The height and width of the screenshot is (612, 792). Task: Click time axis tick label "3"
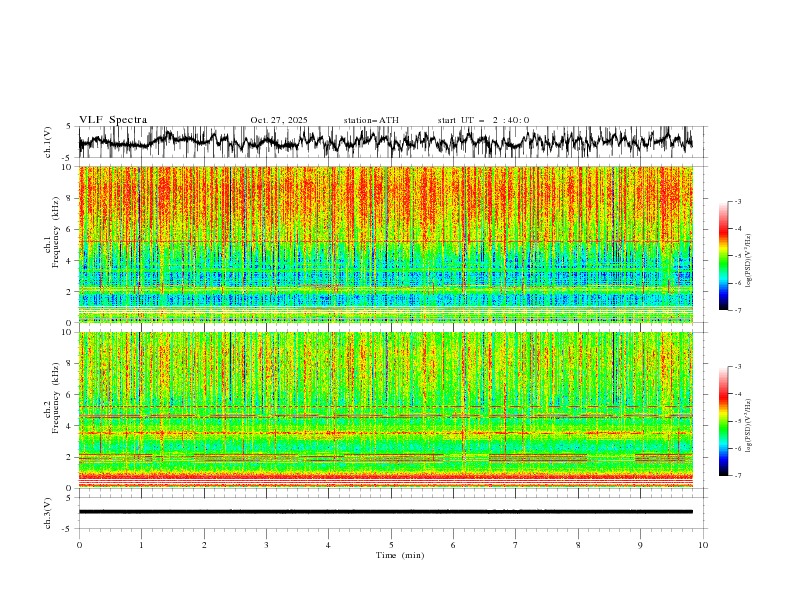click(266, 545)
